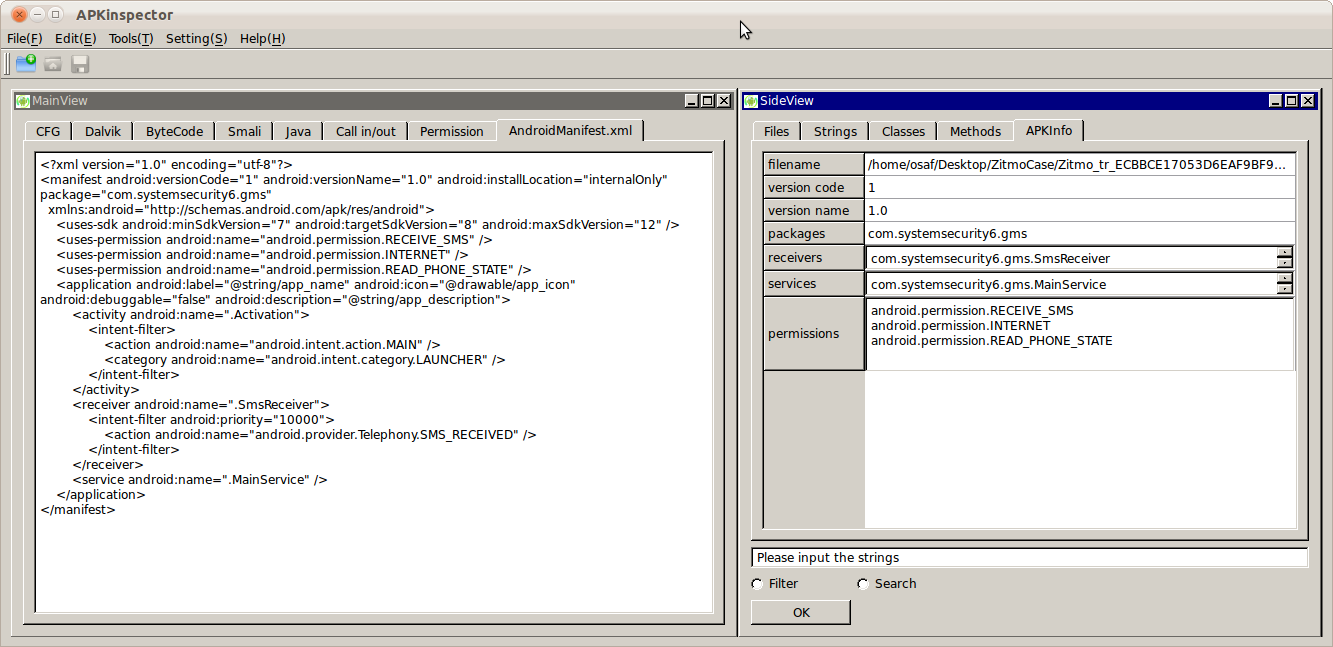Switch to the Smali tab
The width and height of the screenshot is (1333, 647).
point(244,131)
